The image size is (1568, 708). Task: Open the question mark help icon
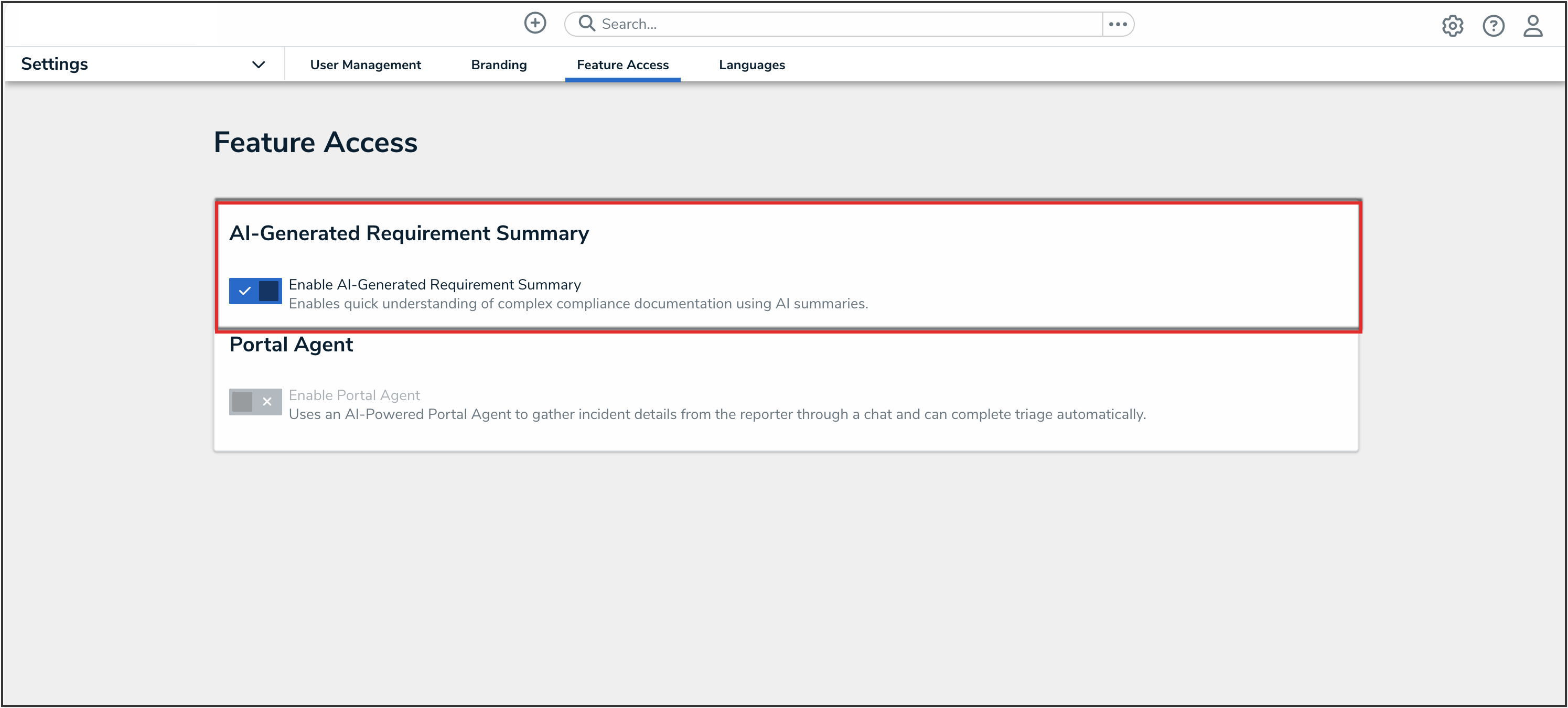coord(1493,26)
